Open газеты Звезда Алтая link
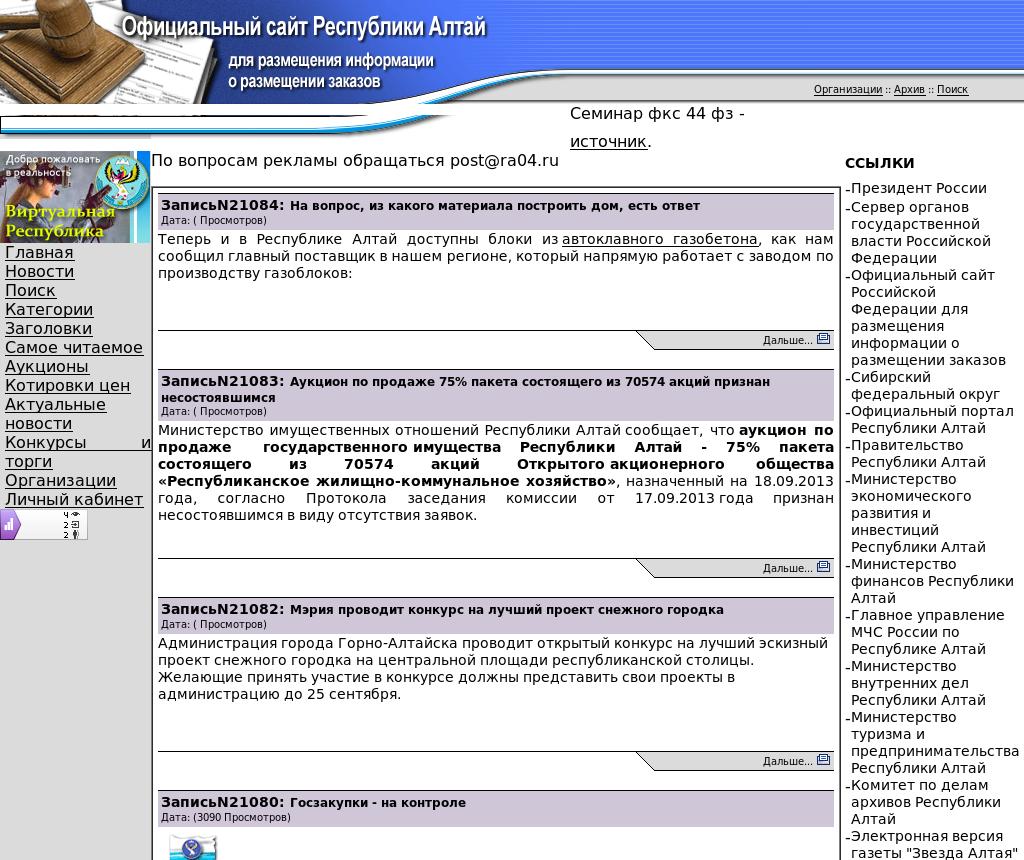1024x860 pixels. point(934,844)
